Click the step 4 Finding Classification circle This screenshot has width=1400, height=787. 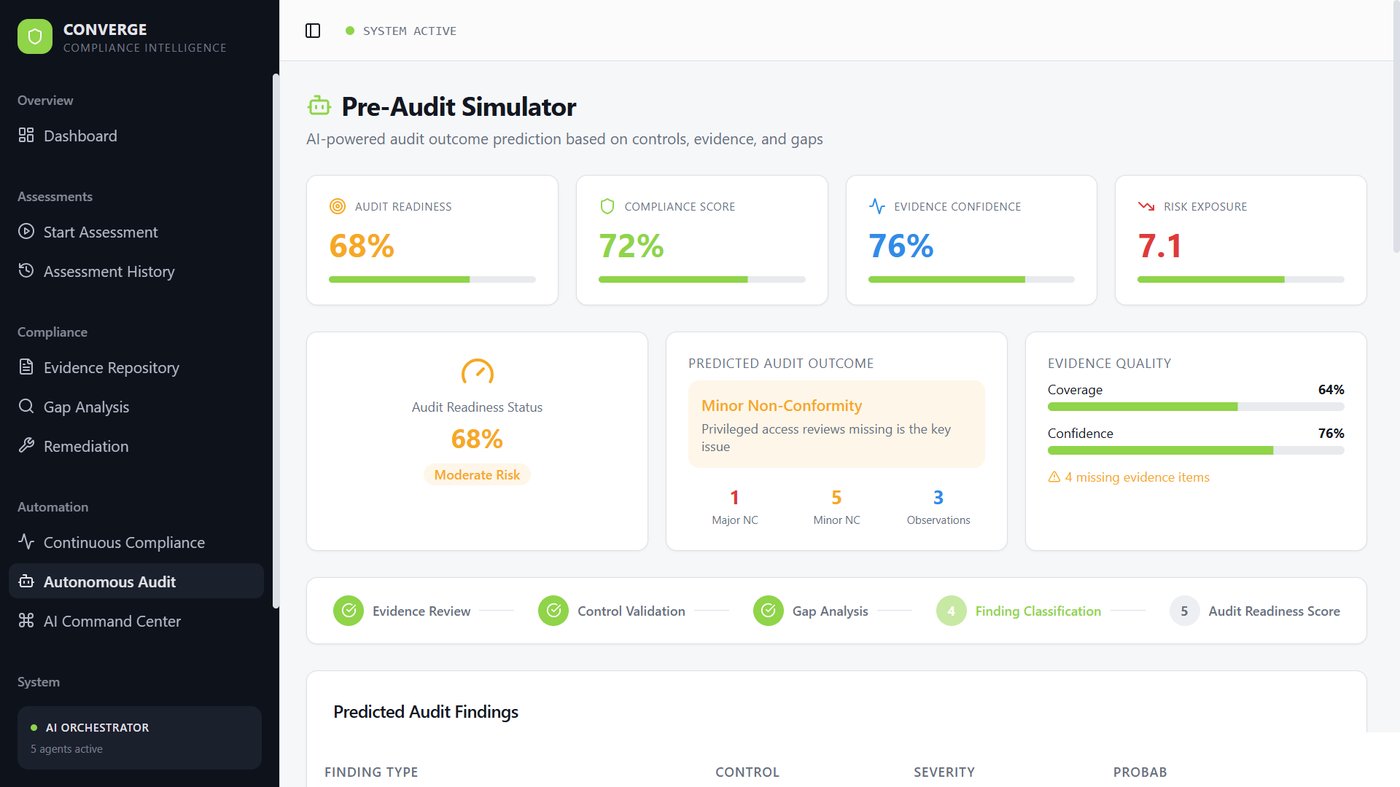pyautogui.click(x=951, y=610)
